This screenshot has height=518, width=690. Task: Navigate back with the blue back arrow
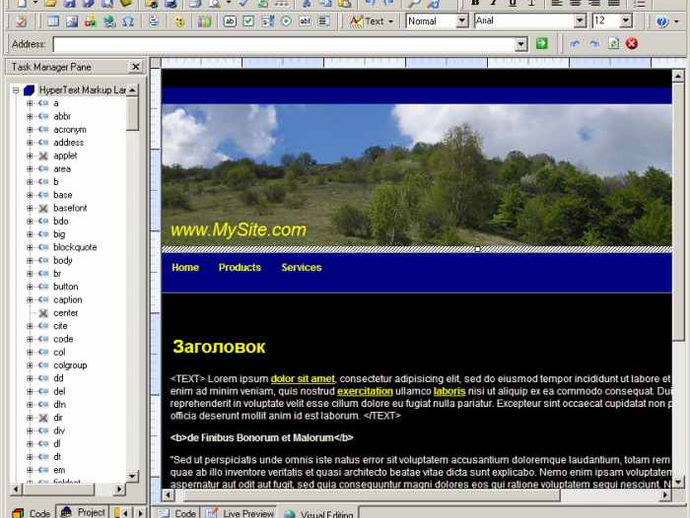click(x=575, y=44)
